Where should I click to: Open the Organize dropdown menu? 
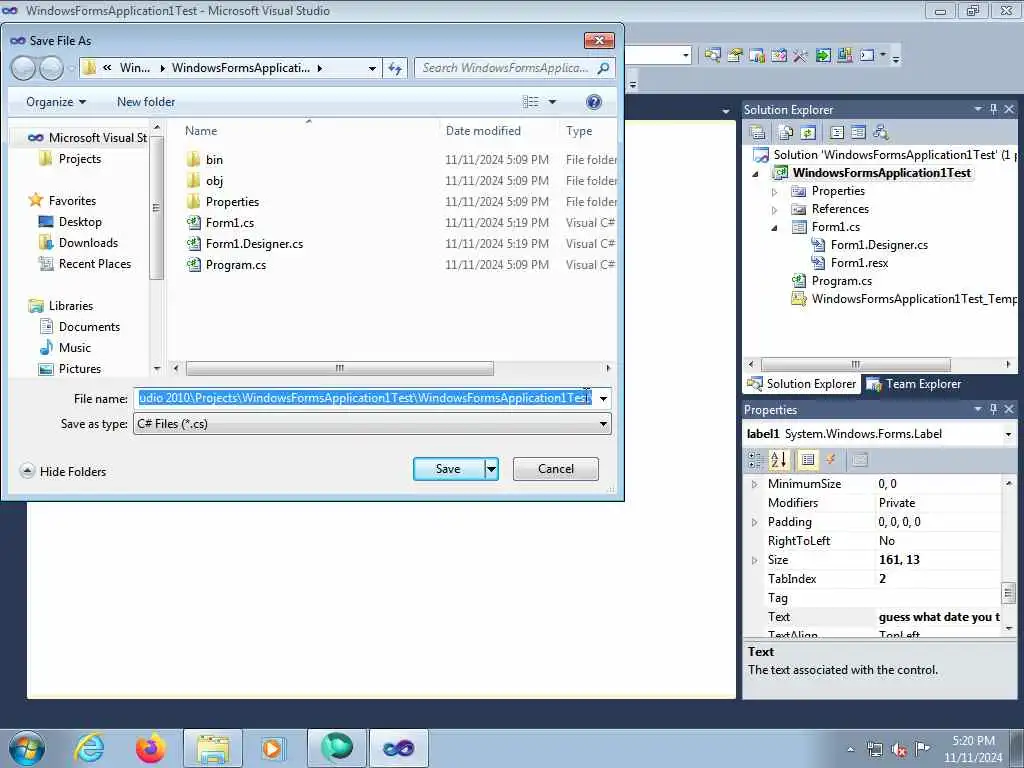point(56,102)
